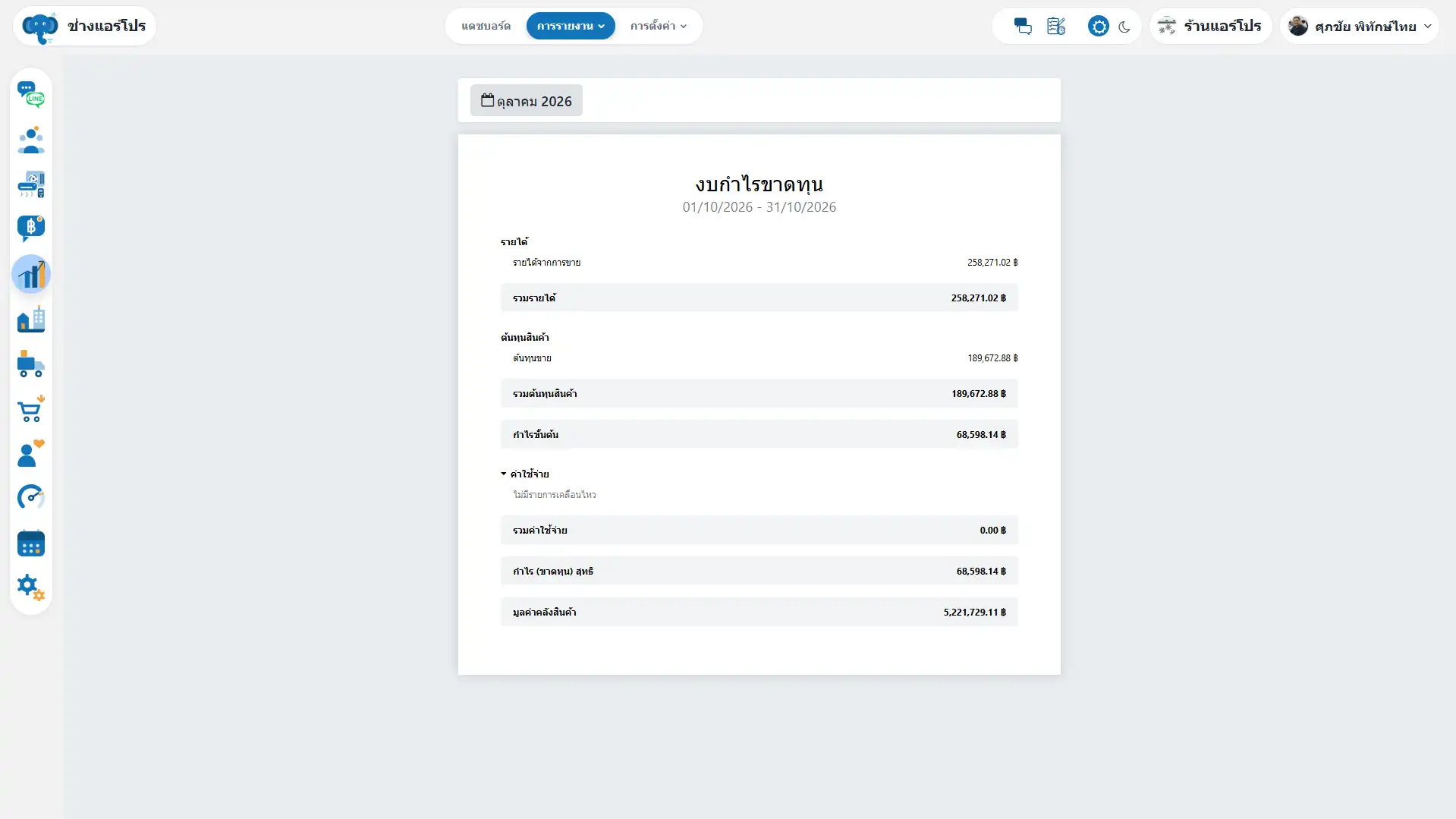Open the buildings warehouse sidebar icon

pos(31,320)
